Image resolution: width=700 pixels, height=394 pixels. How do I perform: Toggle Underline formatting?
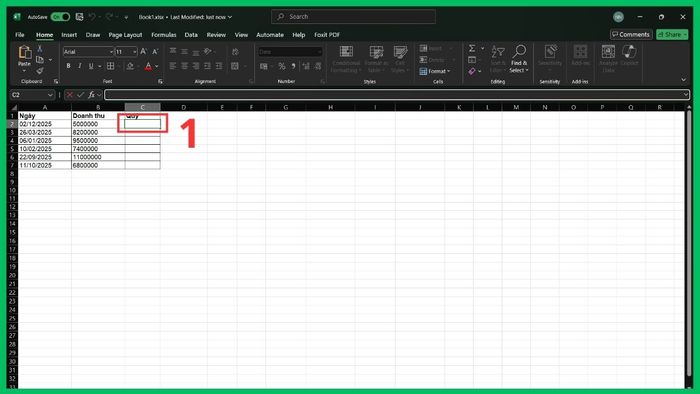tap(91, 66)
